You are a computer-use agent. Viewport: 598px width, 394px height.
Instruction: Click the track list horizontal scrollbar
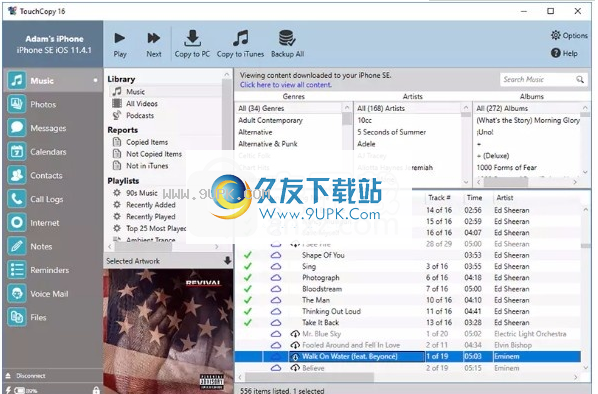tap(309, 377)
